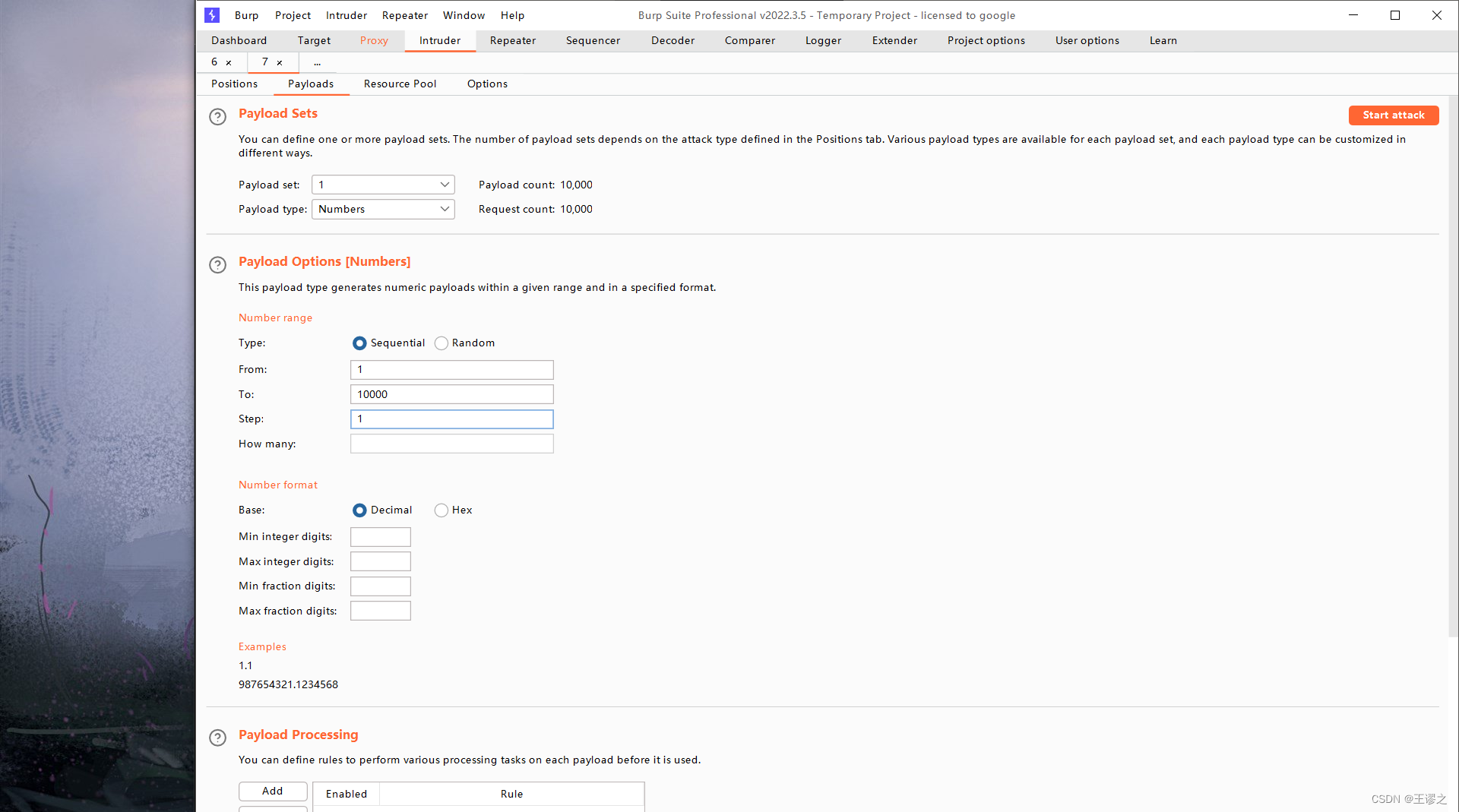Image resolution: width=1459 pixels, height=812 pixels.
Task: Open the Payload Sets help icon
Action: [217, 116]
